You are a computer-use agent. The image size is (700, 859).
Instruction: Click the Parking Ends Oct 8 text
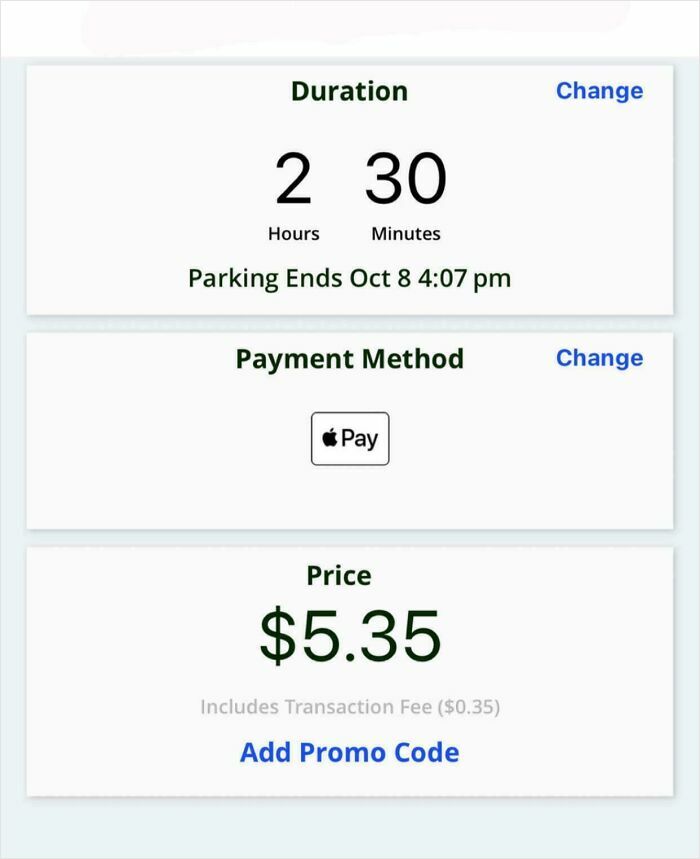click(349, 278)
